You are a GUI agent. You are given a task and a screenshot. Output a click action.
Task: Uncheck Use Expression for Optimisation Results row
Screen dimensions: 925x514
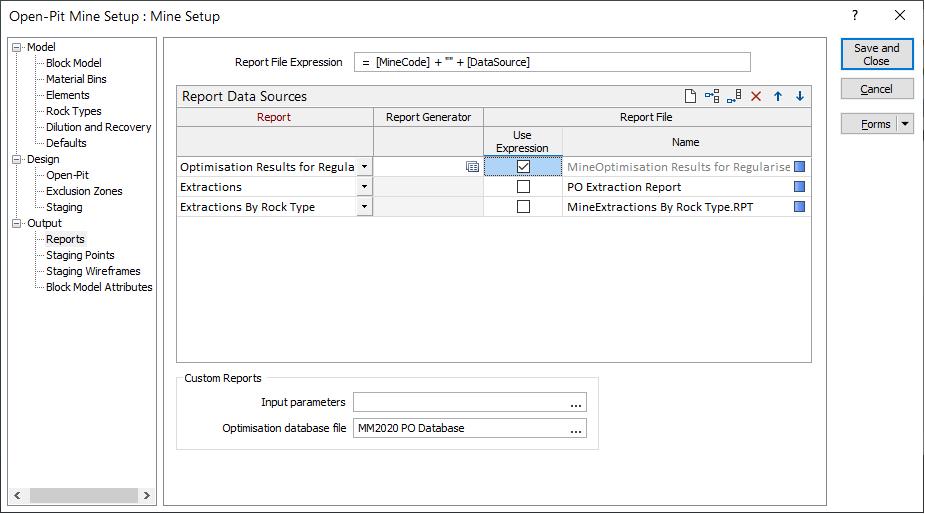(523, 167)
